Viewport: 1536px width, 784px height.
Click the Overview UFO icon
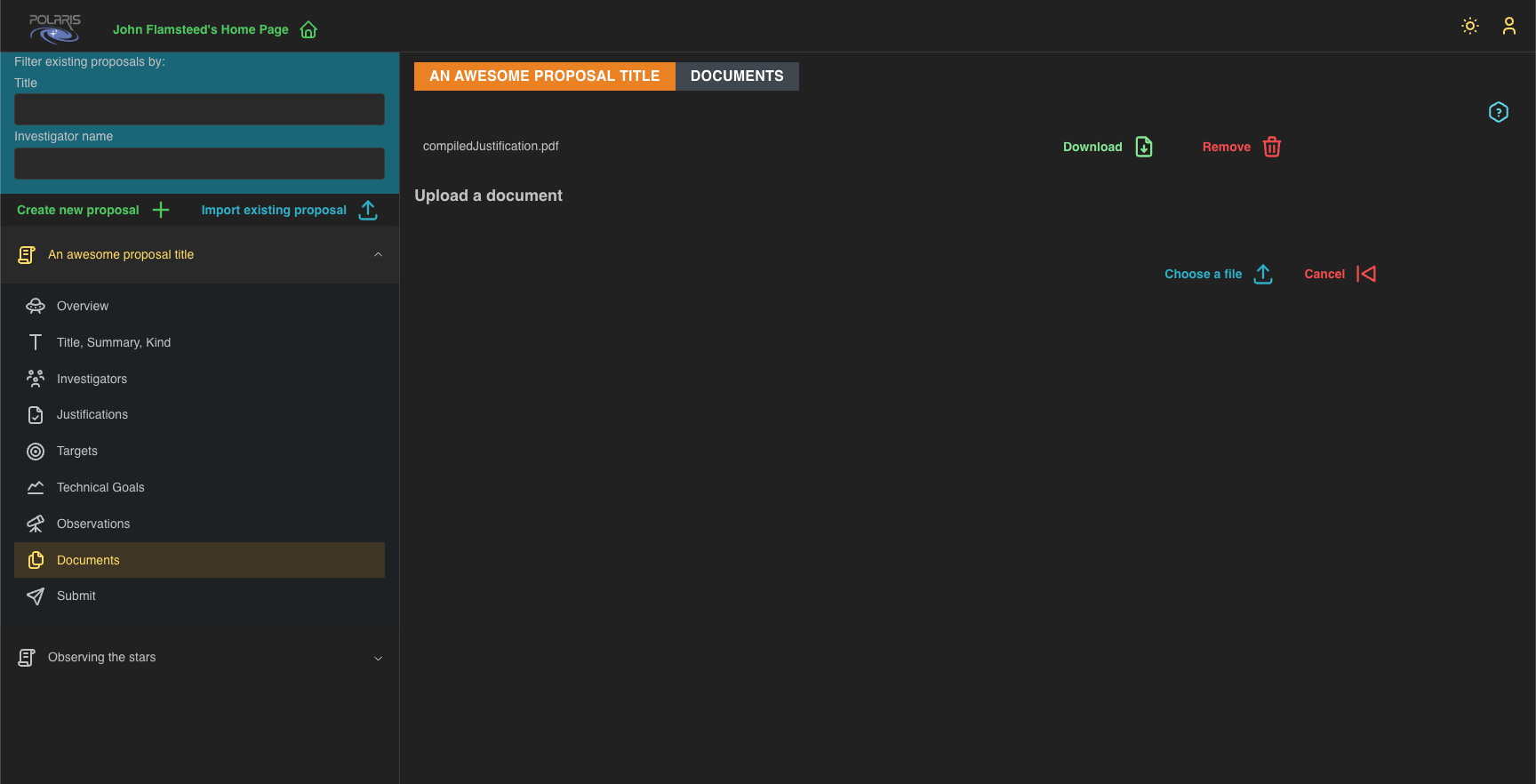tap(36, 306)
